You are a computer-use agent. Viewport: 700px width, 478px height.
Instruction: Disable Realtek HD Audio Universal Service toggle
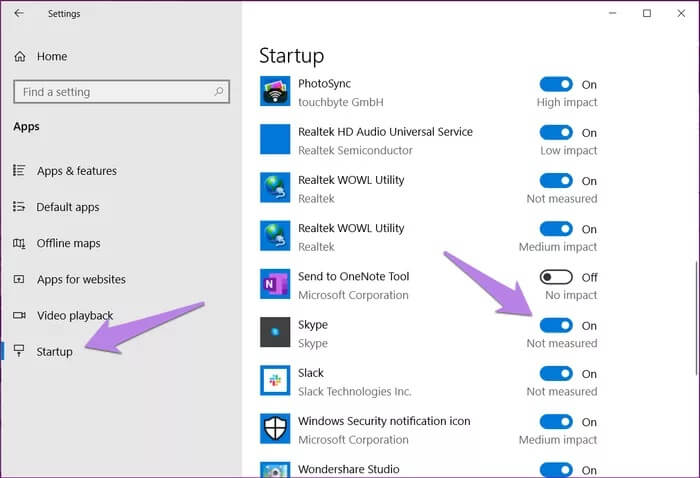[x=556, y=133]
